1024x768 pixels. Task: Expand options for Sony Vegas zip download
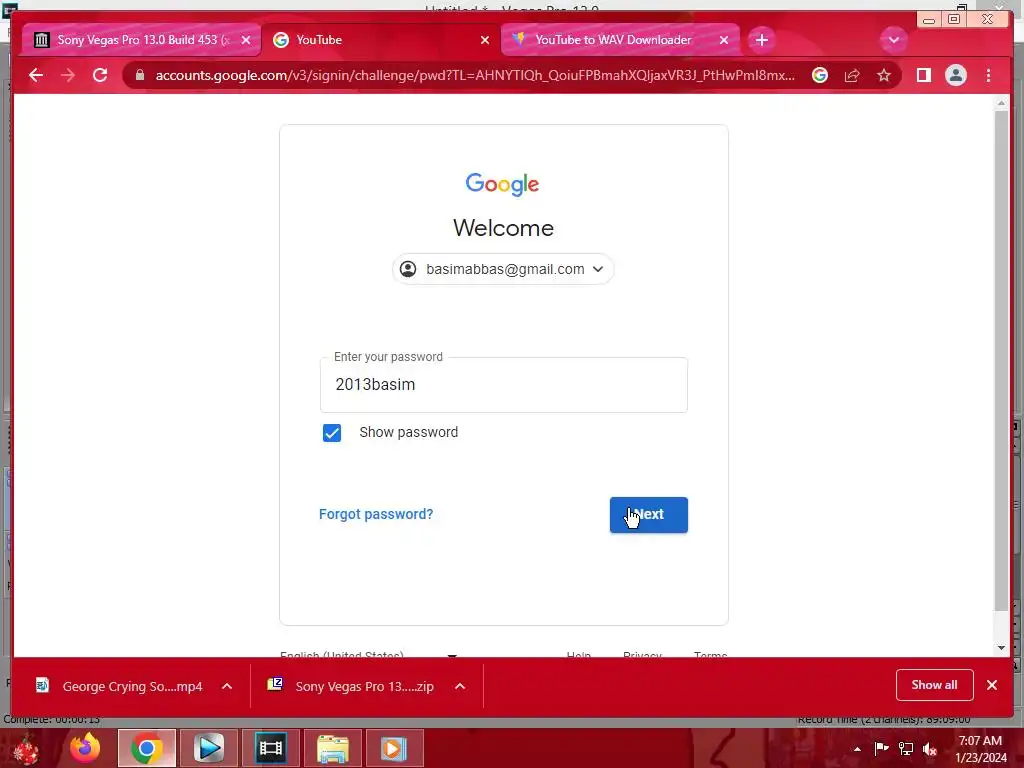coord(460,686)
